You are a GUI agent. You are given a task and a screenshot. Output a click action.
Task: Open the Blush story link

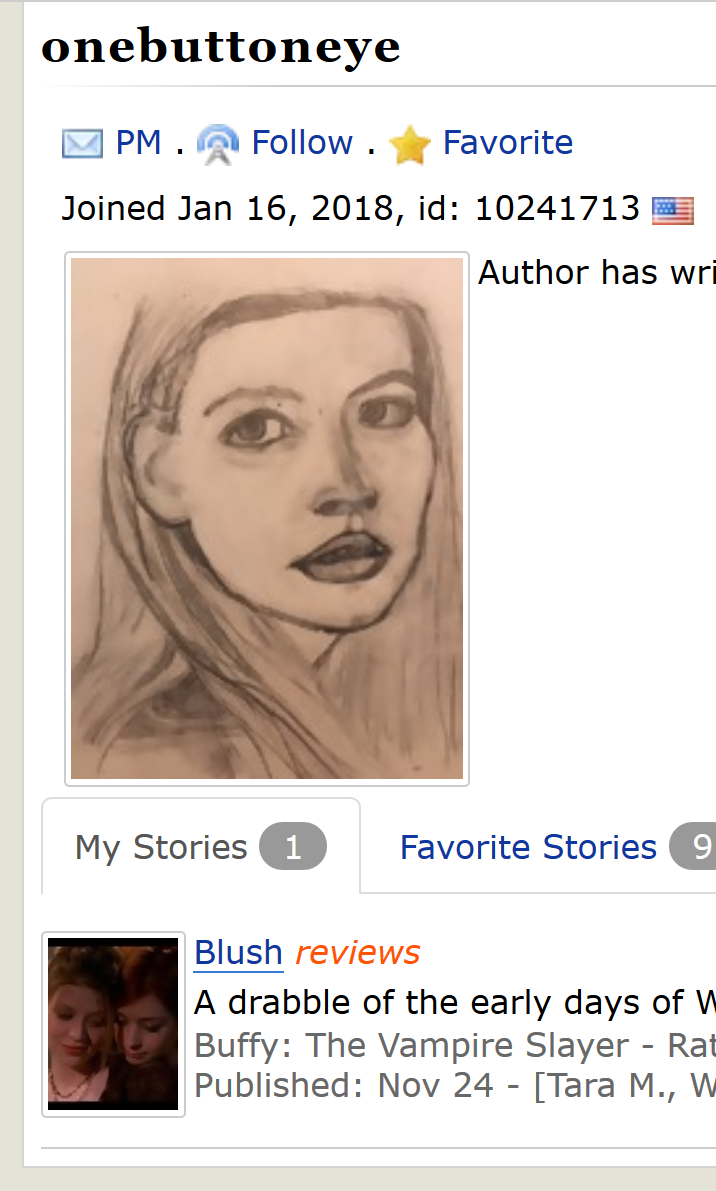pos(238,952)
